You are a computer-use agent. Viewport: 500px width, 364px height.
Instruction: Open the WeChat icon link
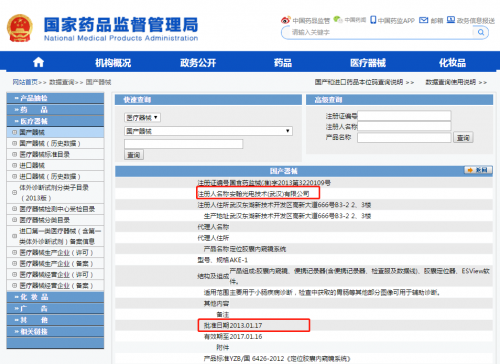coord(338,20)
